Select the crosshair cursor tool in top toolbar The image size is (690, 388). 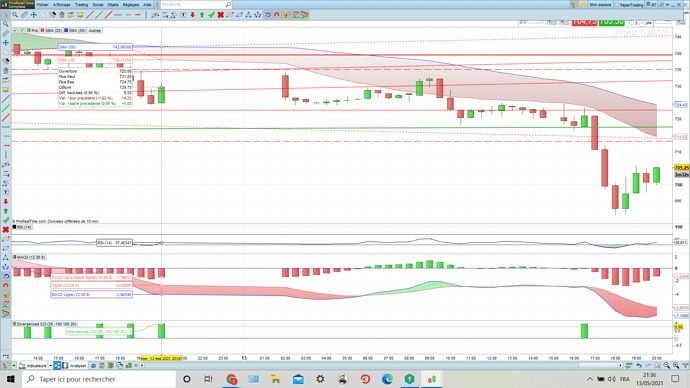pos(33,15)
